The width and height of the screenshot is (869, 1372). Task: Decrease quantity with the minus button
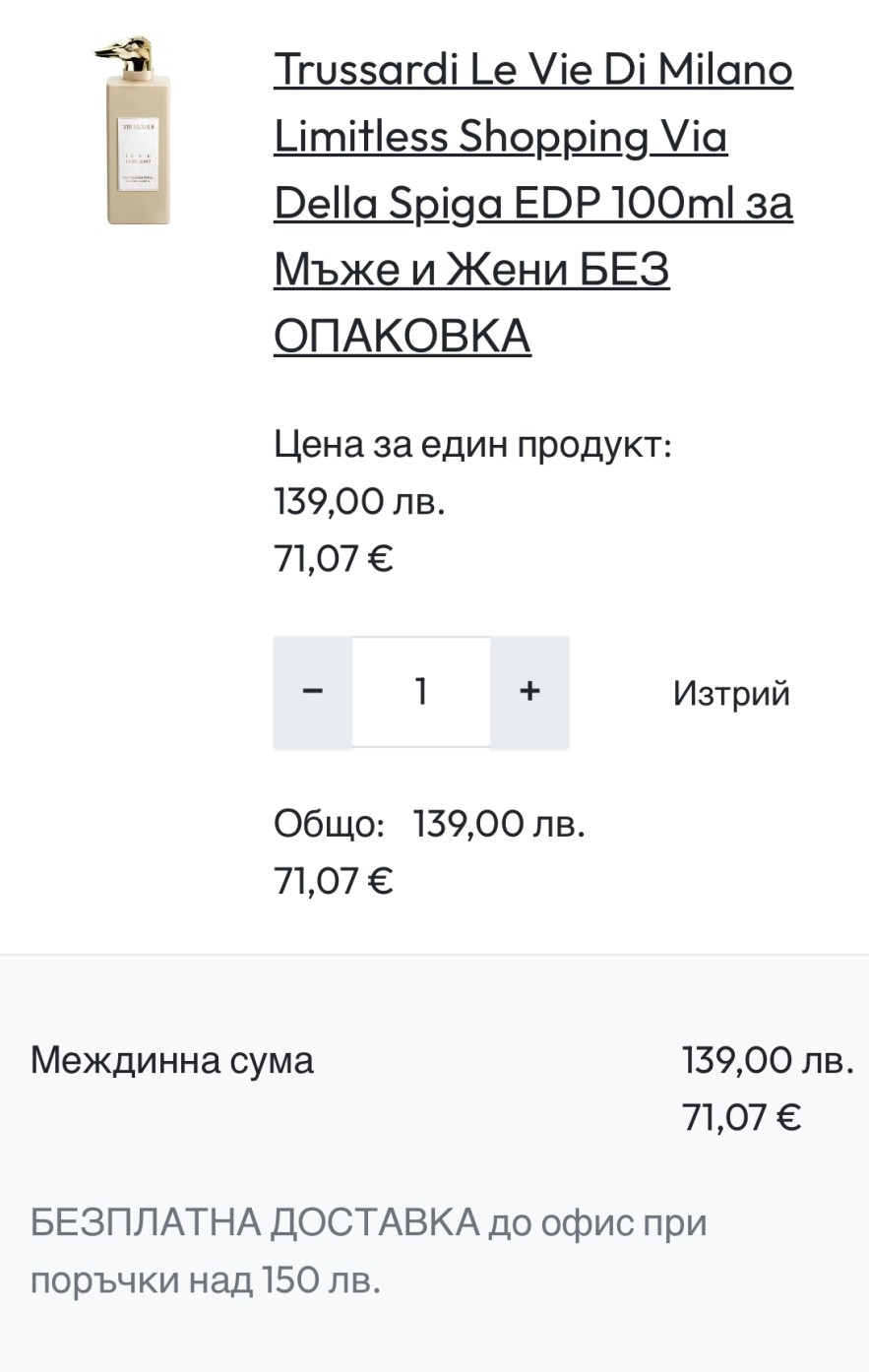click(x=312, y=692)
